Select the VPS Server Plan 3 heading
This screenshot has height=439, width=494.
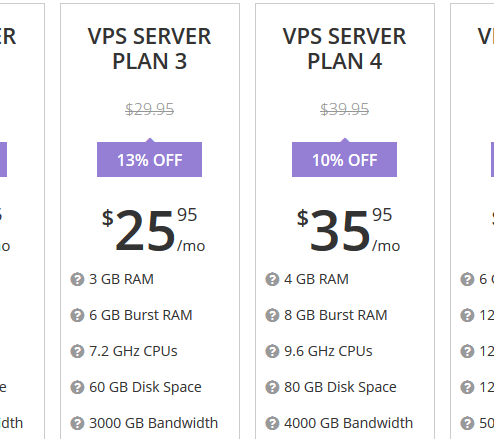(x=149, y=49)
